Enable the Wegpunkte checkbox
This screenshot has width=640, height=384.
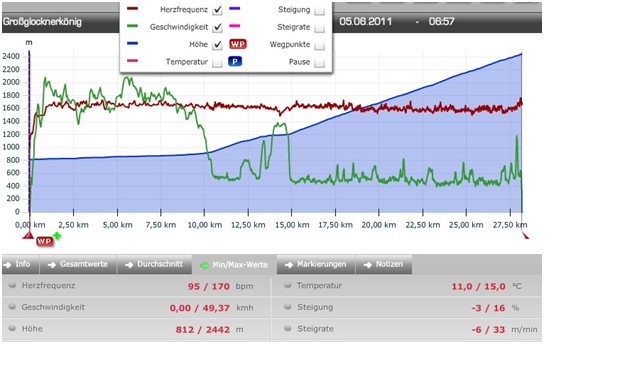(x=320, y=45)
